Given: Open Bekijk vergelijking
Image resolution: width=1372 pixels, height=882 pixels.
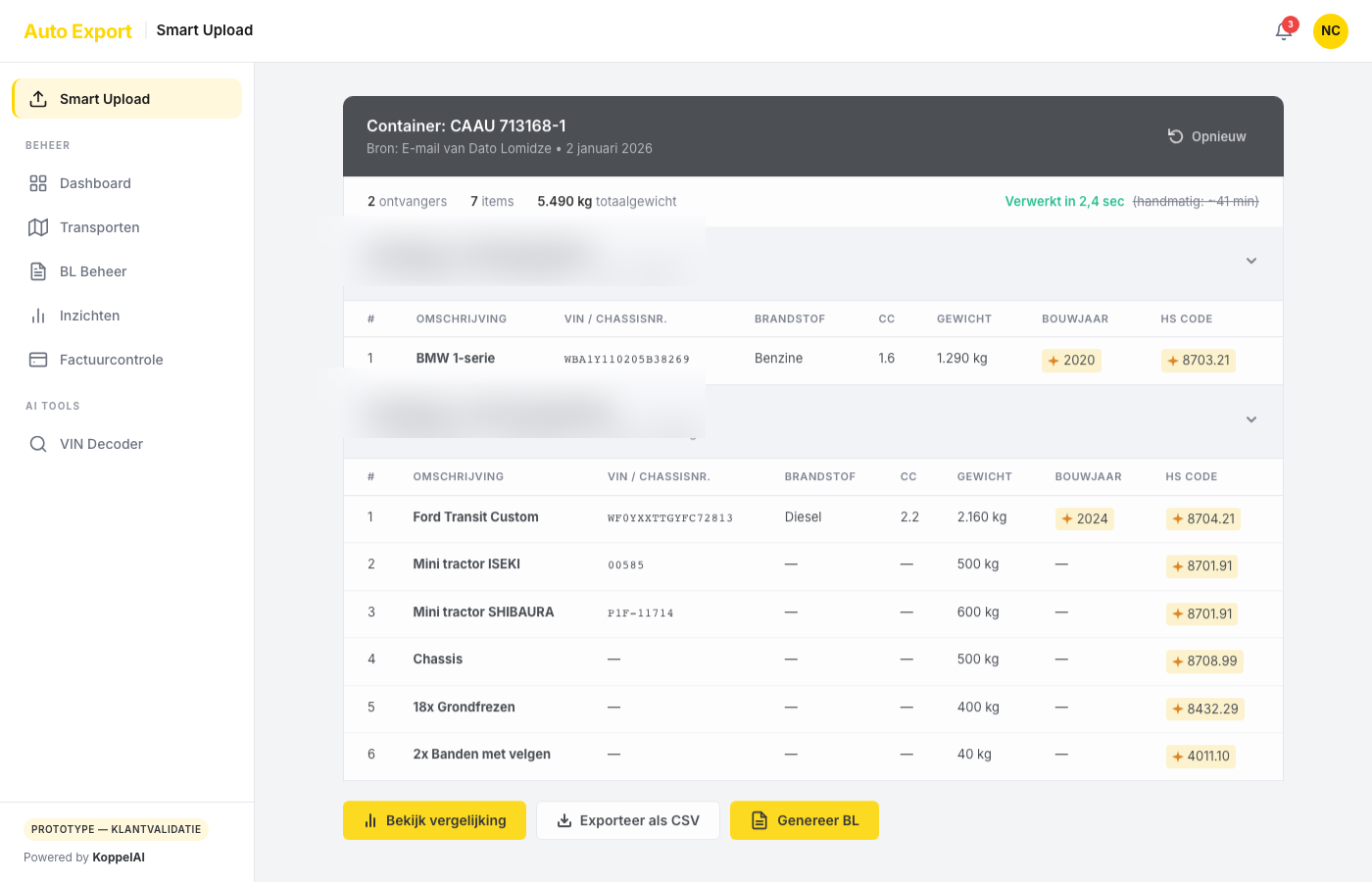Looking at the screenshot, I should (434, 820).
